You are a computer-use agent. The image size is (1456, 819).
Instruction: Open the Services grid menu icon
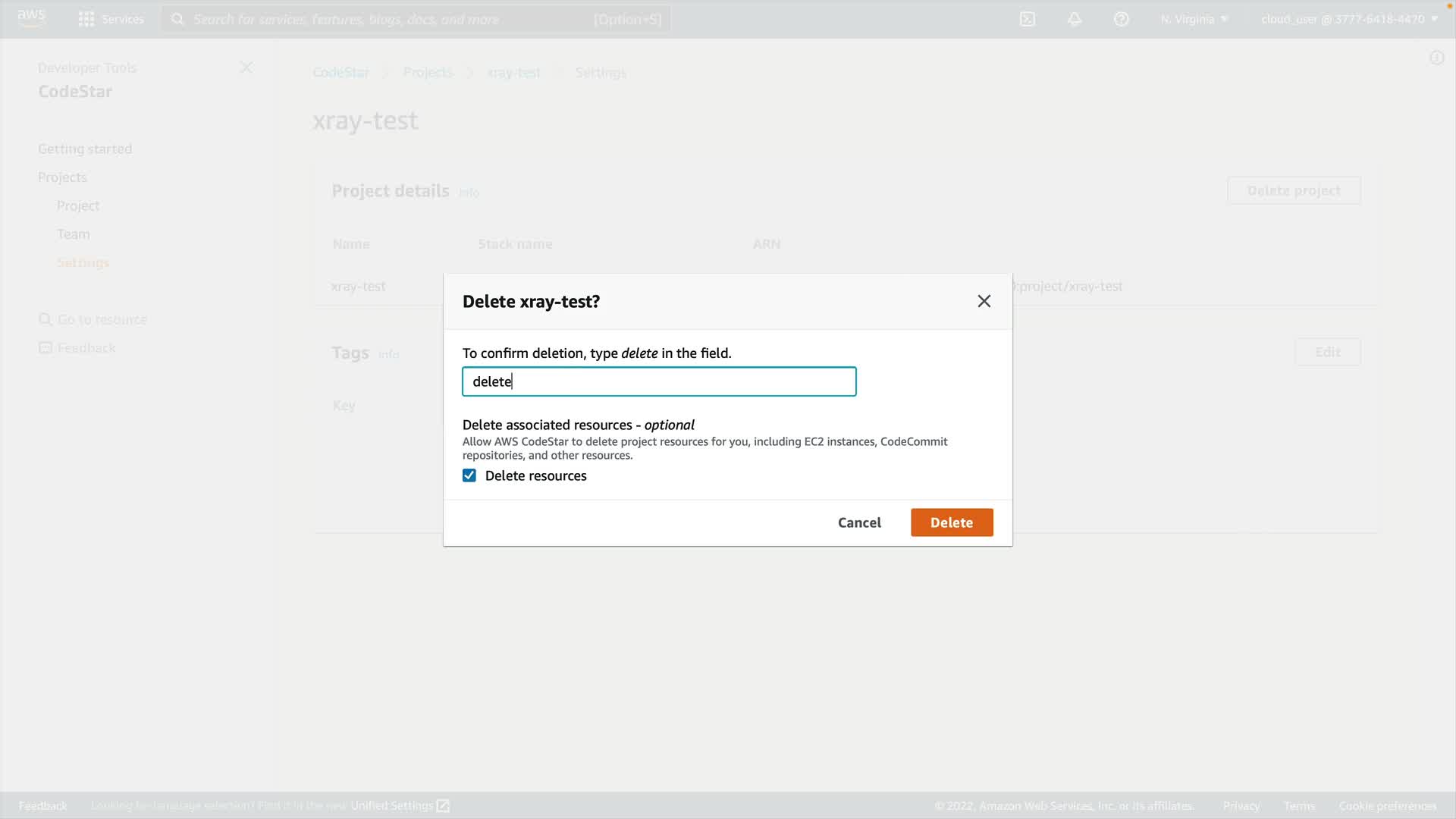86,19
